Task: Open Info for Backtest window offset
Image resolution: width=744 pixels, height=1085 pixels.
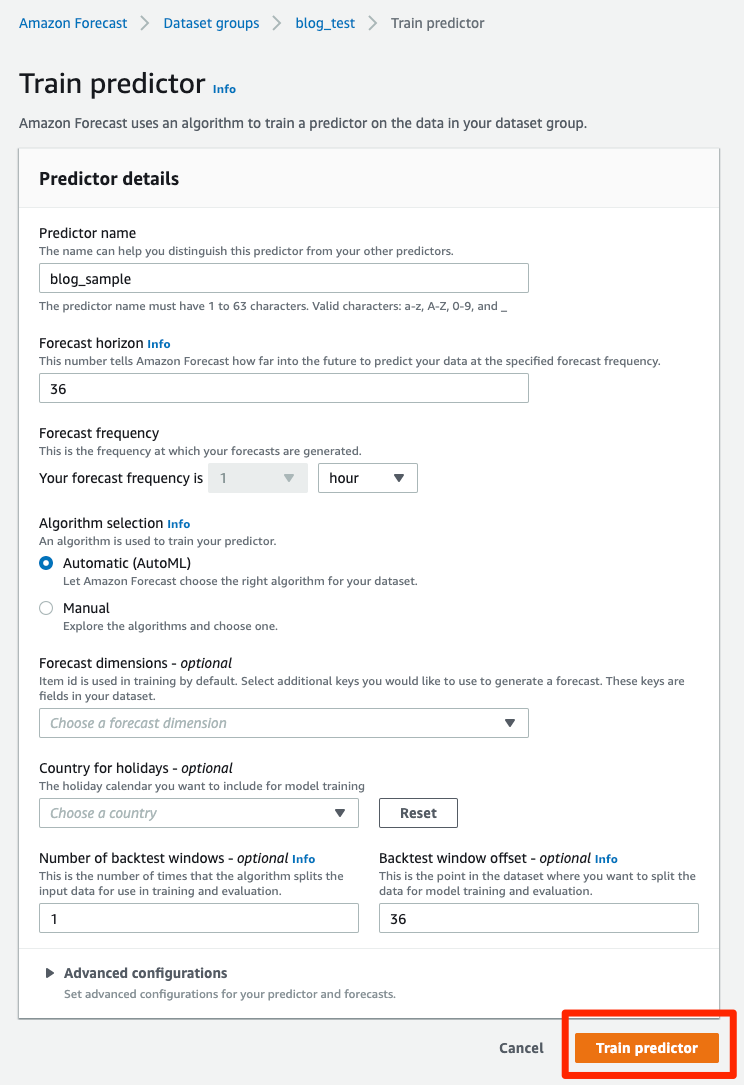Action: click(606, 859)
